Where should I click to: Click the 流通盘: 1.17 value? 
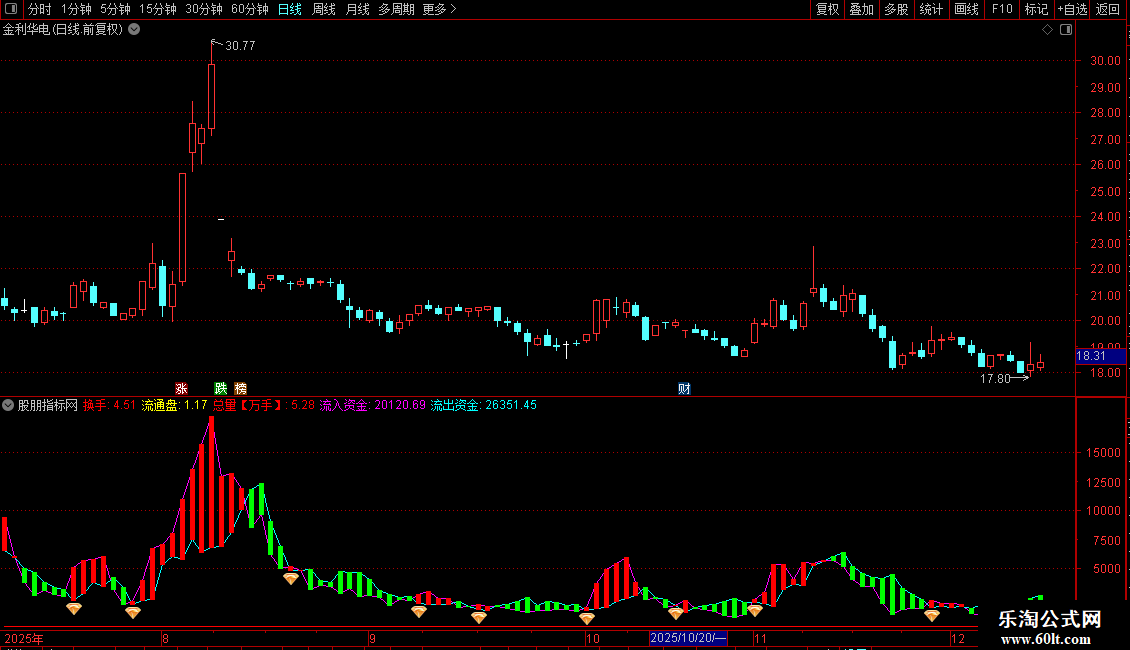click(x=174, y=405)
